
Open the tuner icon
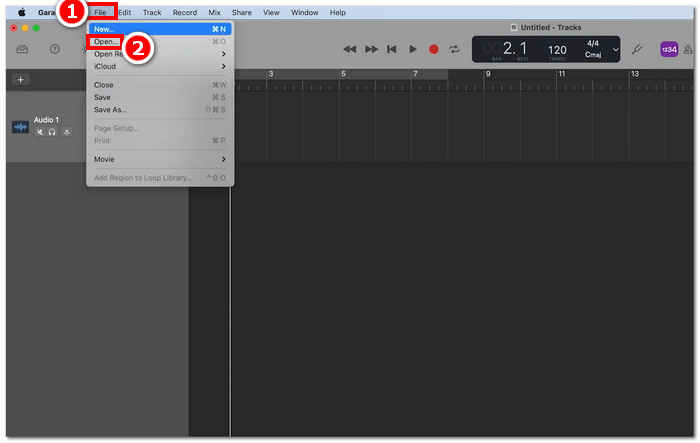pos(637,49)
